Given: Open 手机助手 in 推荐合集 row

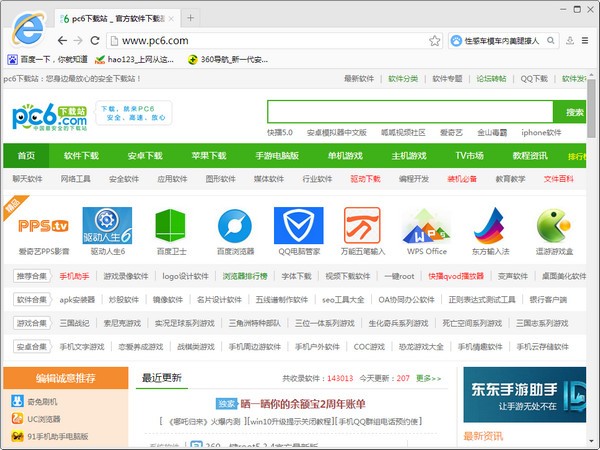Looking at the screenshot, I should pyautogui.click(x=74, y=276).
